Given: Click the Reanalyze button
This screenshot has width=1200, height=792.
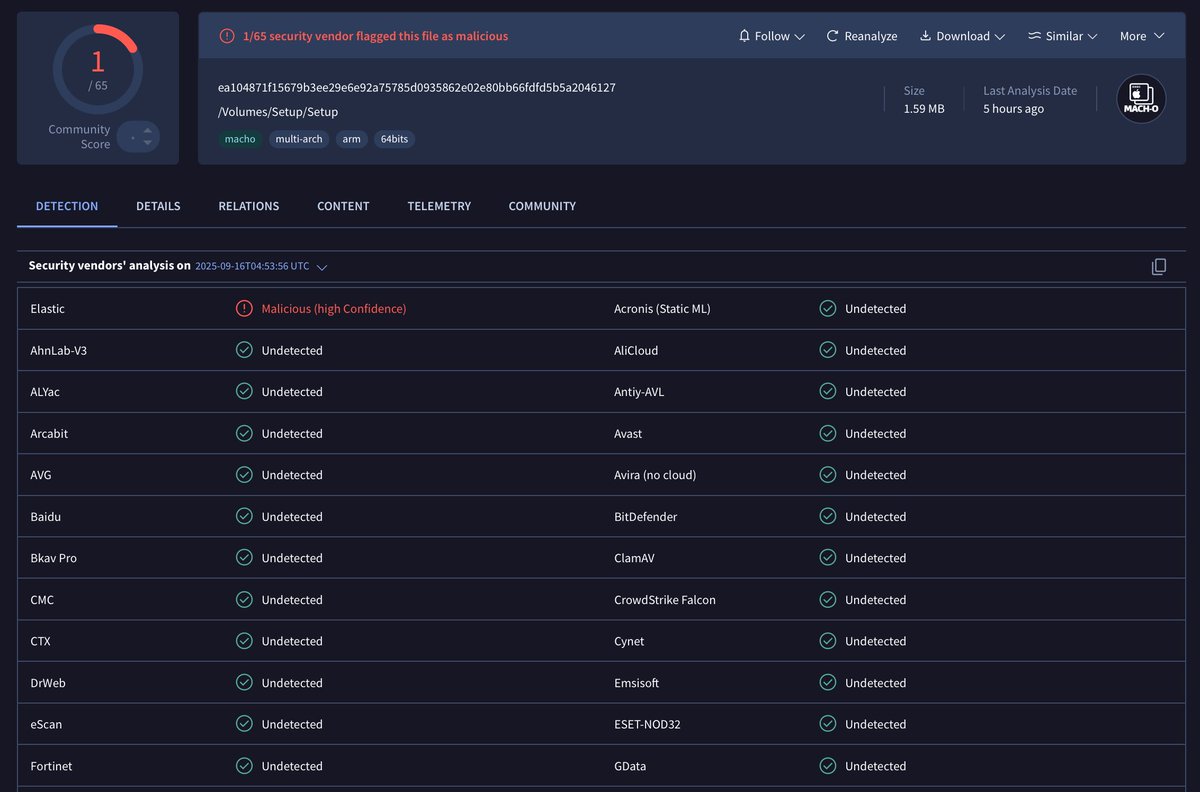Looking at the screenshot, I should [x=861, y=36].
